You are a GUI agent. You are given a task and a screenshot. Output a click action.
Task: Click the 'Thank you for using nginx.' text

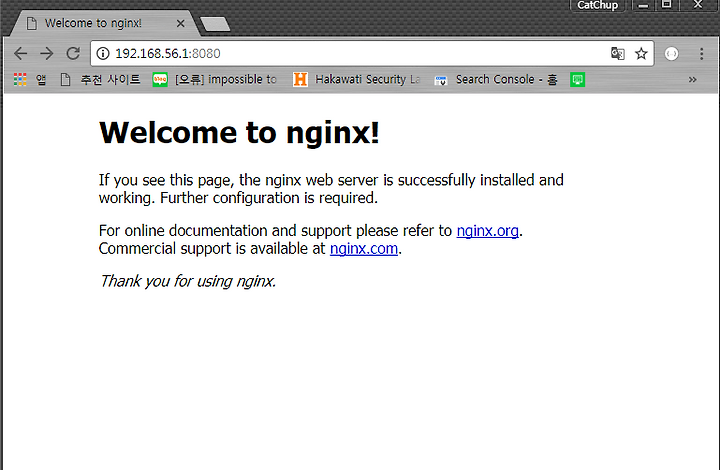point(188,281)
